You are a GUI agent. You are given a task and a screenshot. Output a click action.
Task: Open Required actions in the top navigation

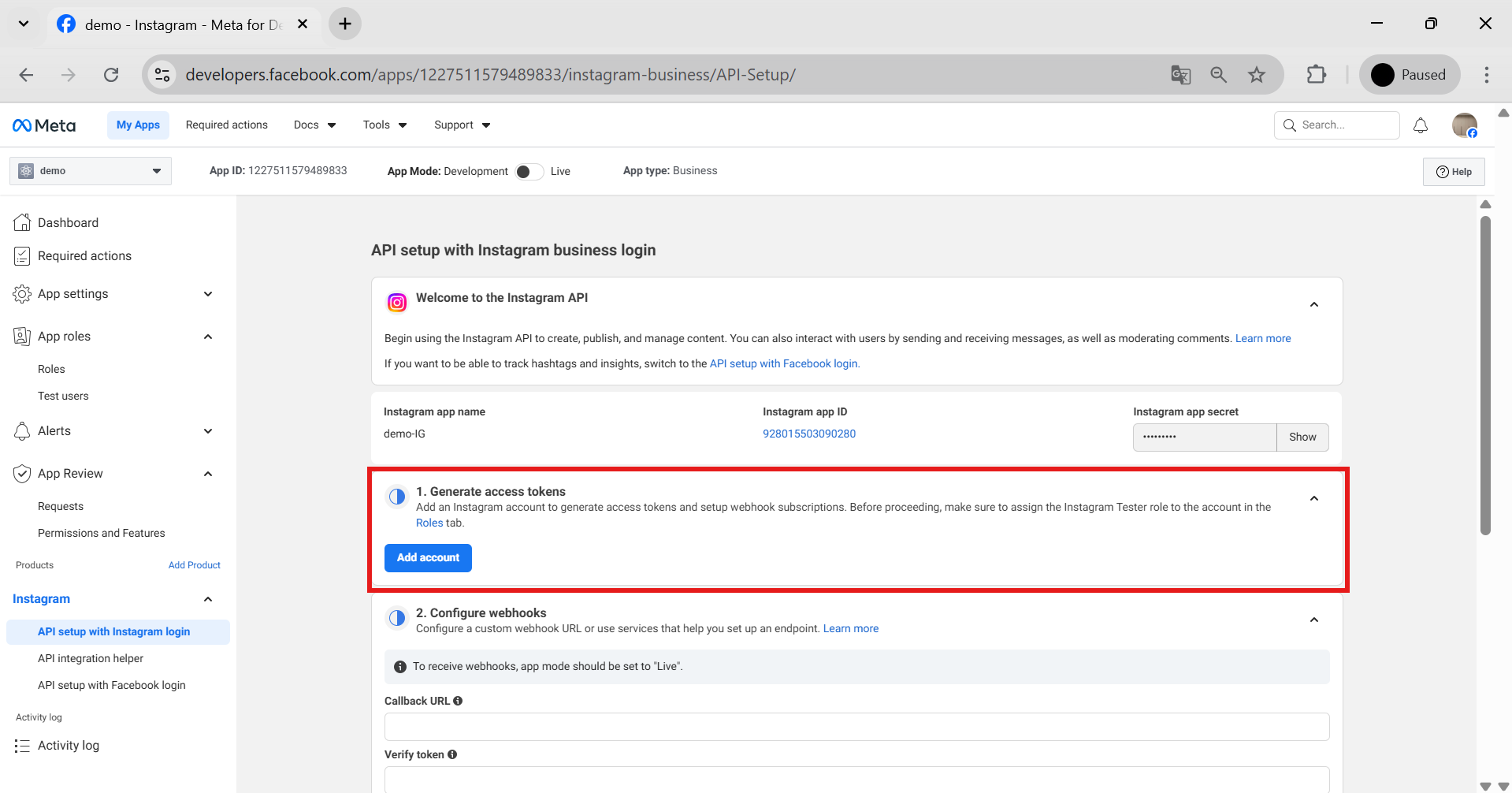227,125
